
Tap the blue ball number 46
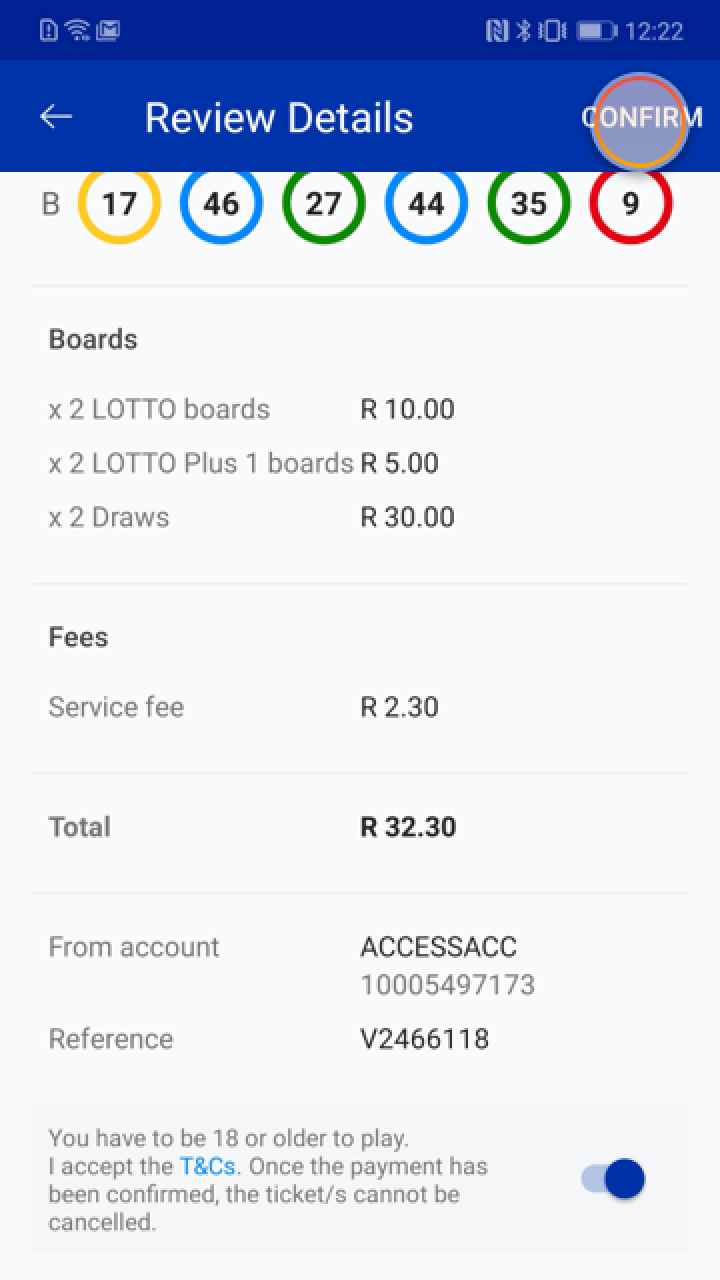(x=221, y=204)
